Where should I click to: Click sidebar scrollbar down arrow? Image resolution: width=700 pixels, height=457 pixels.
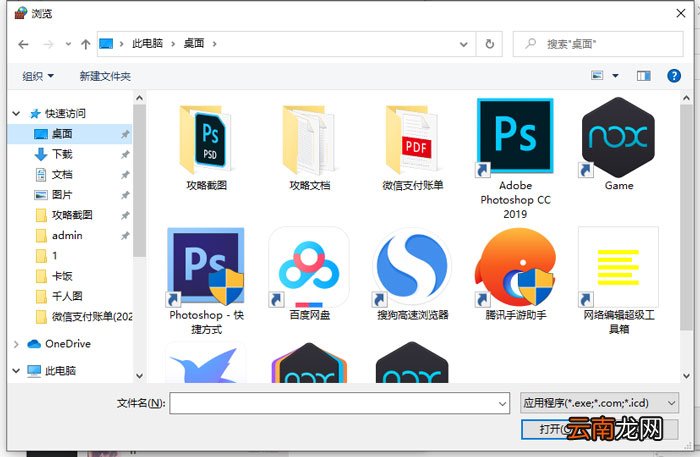[139, 376]
